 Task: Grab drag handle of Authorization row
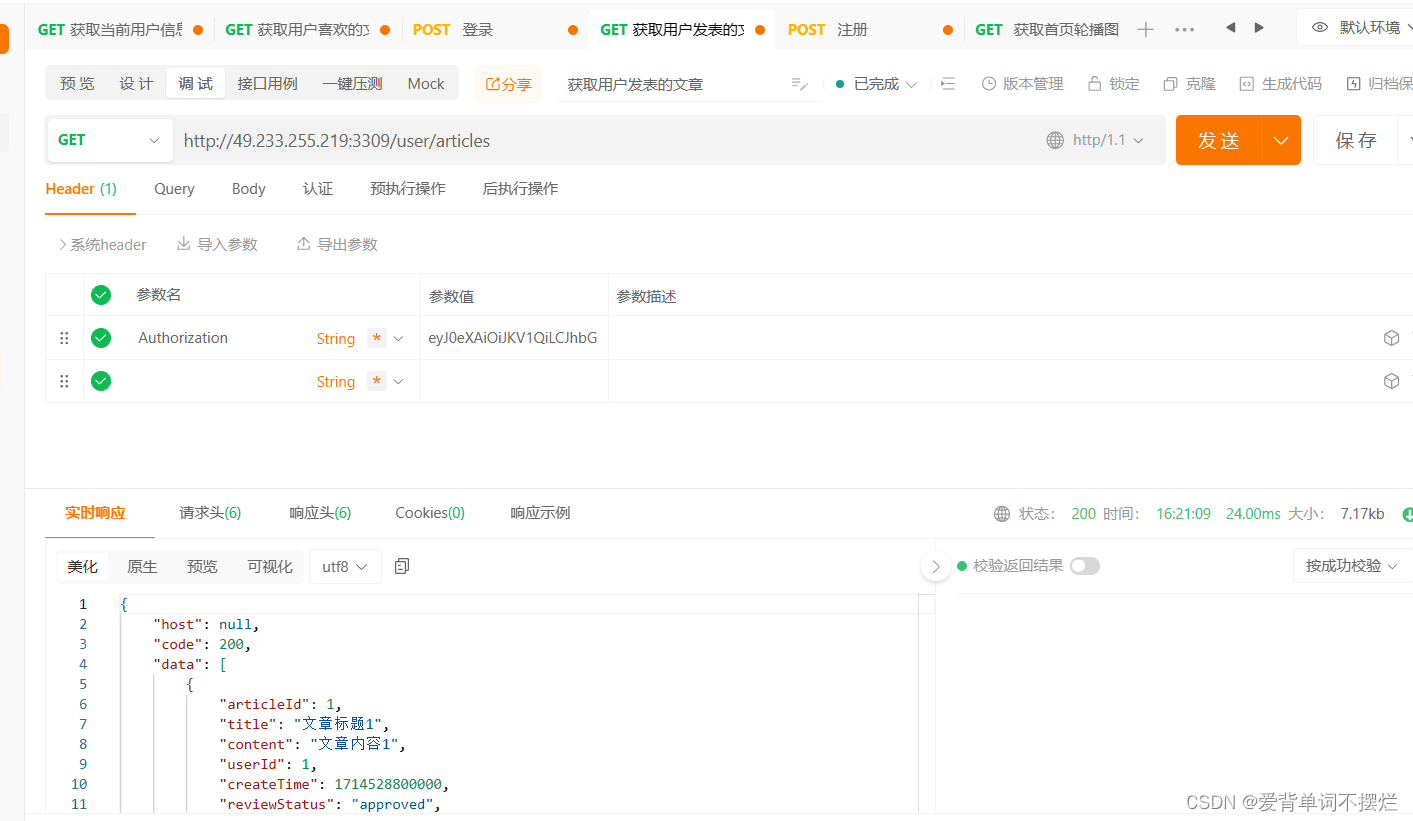64,338
